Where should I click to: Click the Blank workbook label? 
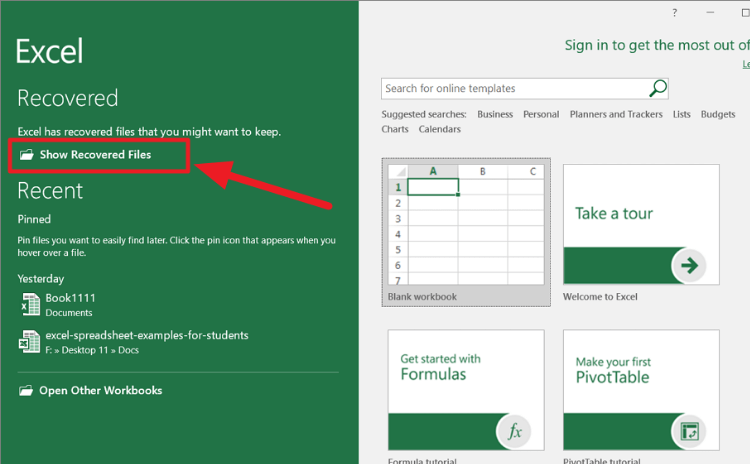[422, 297]
